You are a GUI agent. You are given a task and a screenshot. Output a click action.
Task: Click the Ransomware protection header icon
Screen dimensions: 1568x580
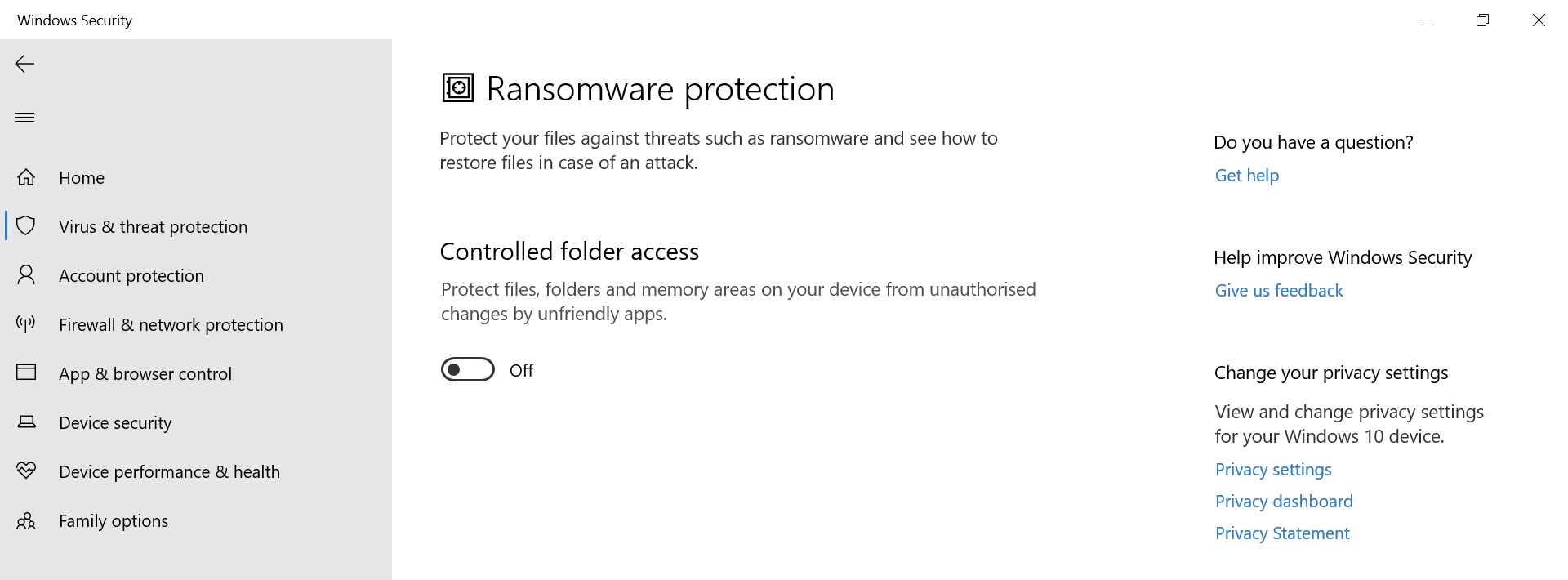tap(457, 87)
